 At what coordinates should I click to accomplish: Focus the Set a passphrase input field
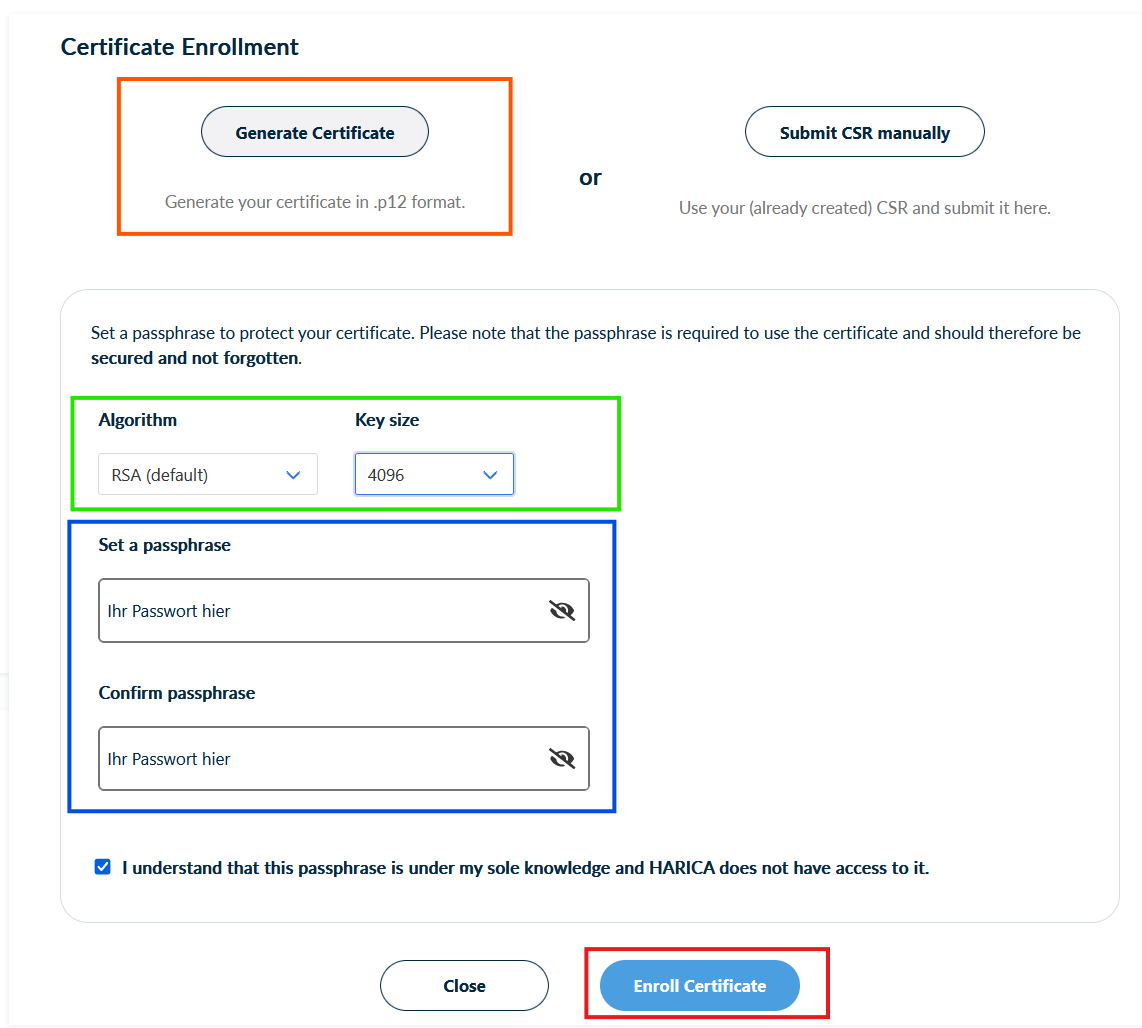[320, 611]
